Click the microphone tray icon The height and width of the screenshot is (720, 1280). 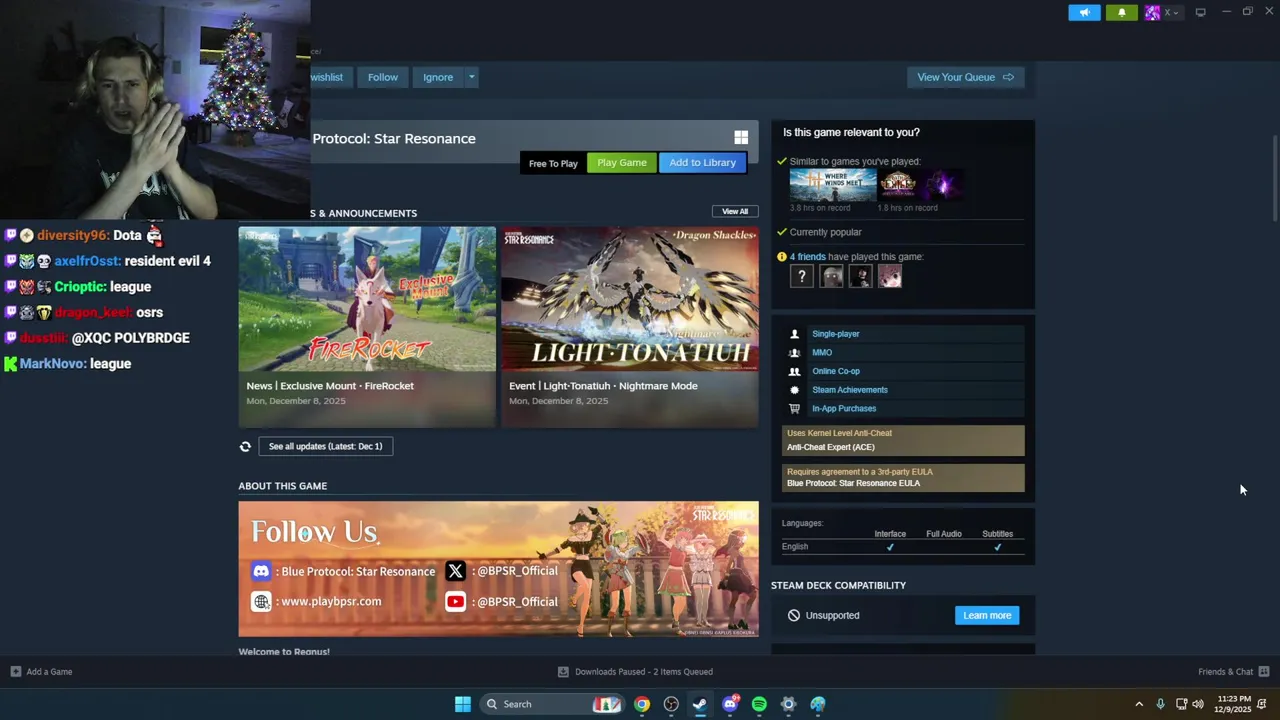click(x=1160, y=704)
